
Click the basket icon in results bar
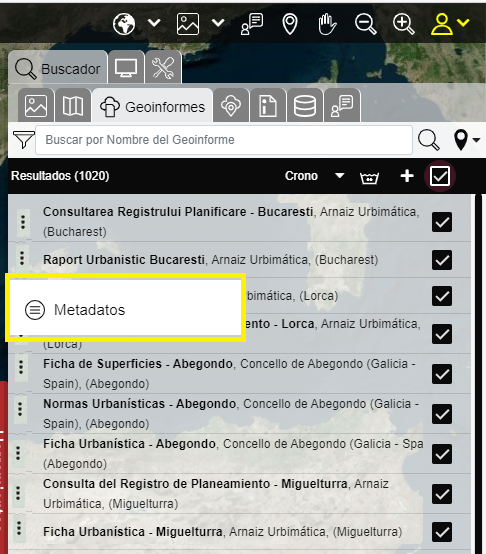click(369, 176)
